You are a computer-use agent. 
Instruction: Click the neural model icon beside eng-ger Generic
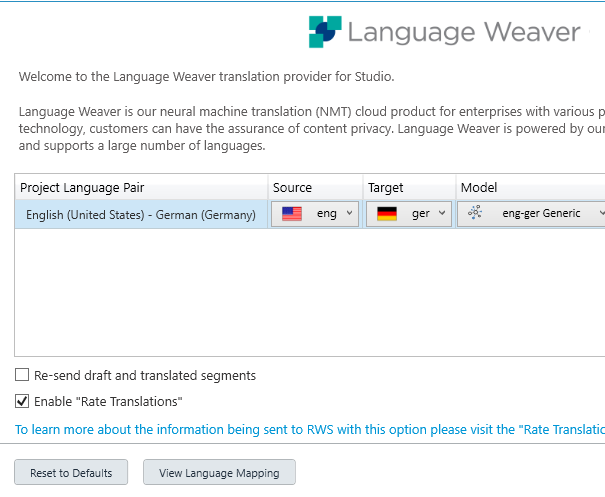[475, 212]
